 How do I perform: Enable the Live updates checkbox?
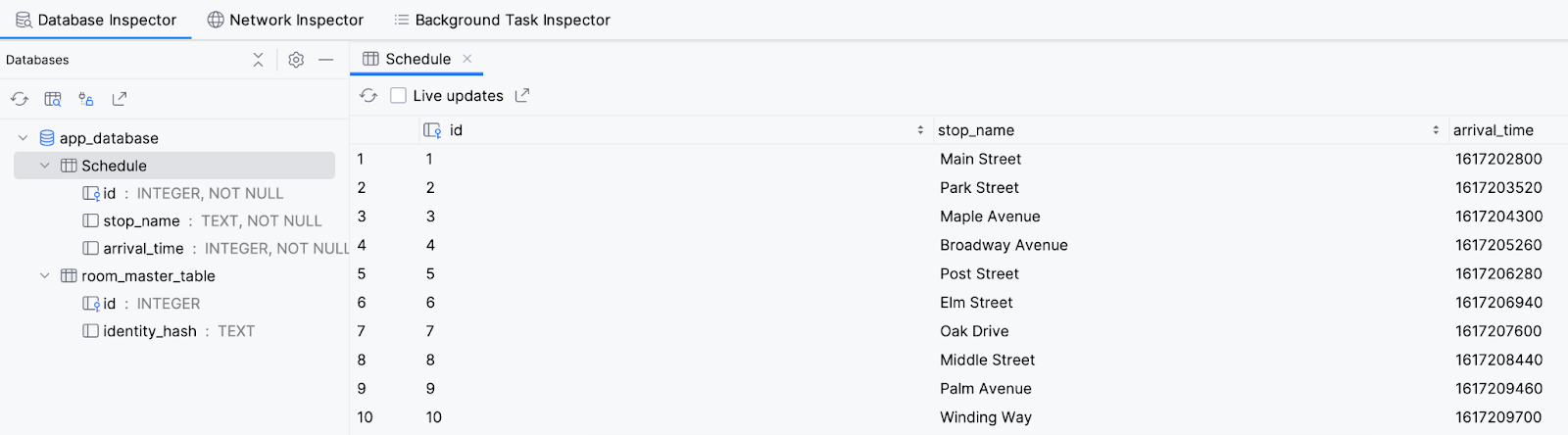pos(398,95)
